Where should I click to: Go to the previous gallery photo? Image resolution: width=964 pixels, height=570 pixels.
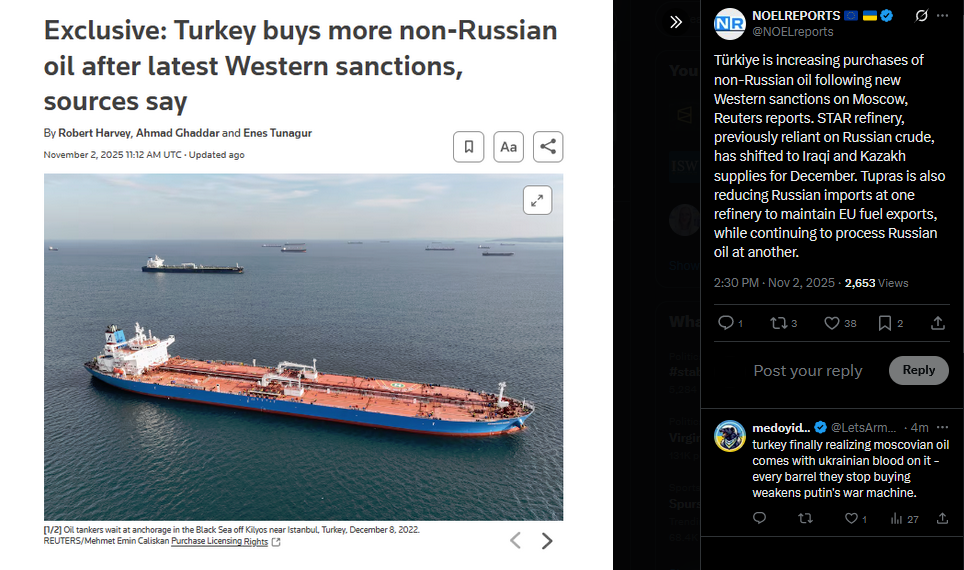pyautogui.click(x=515, y=540)
